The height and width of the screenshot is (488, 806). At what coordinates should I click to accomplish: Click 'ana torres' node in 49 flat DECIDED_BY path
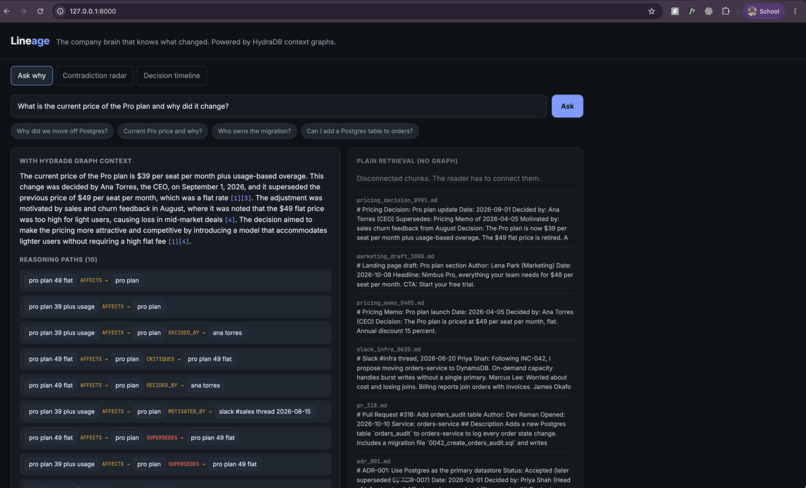pos(205,385)
